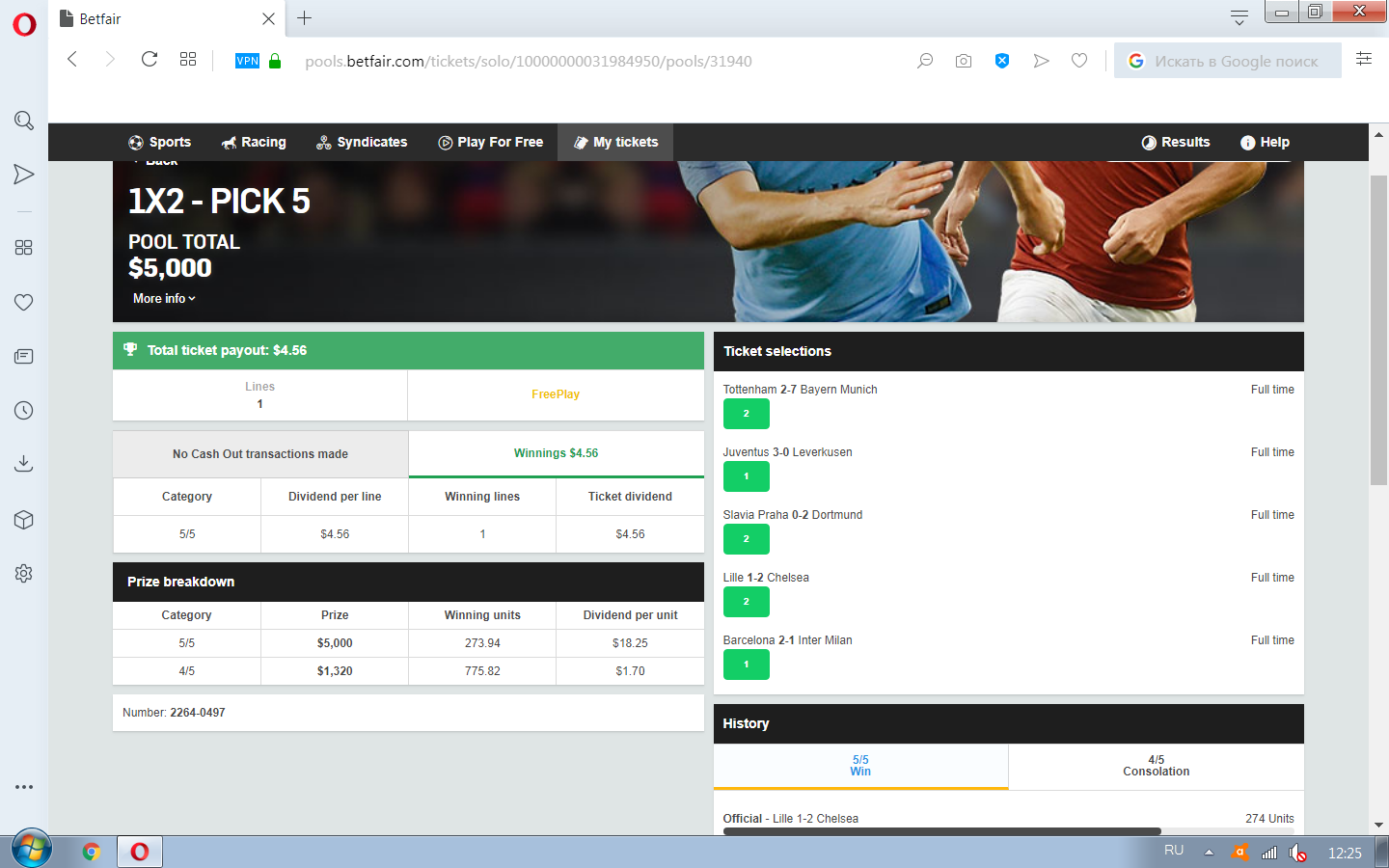Click the Lille selection 2 button
This screenshot has height=868, width=1389.
pos(746,602)
